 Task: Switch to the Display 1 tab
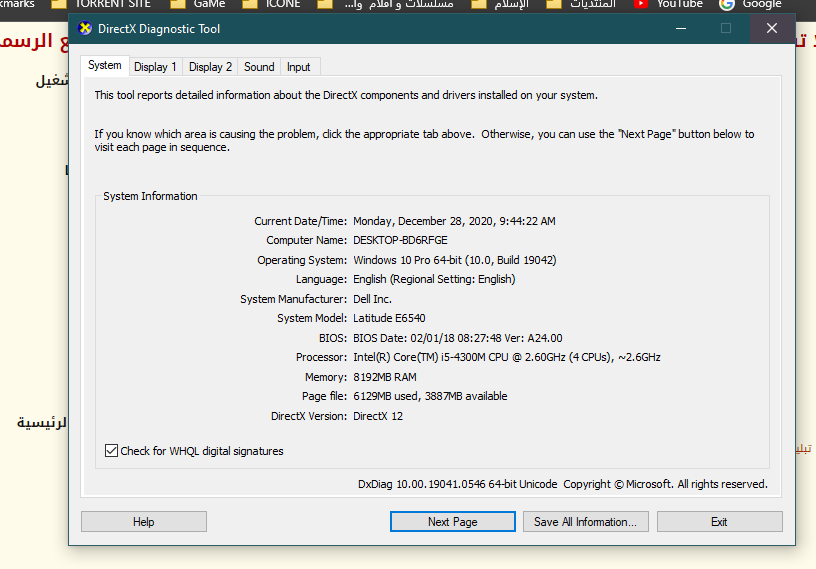click(x=155, y=67)
